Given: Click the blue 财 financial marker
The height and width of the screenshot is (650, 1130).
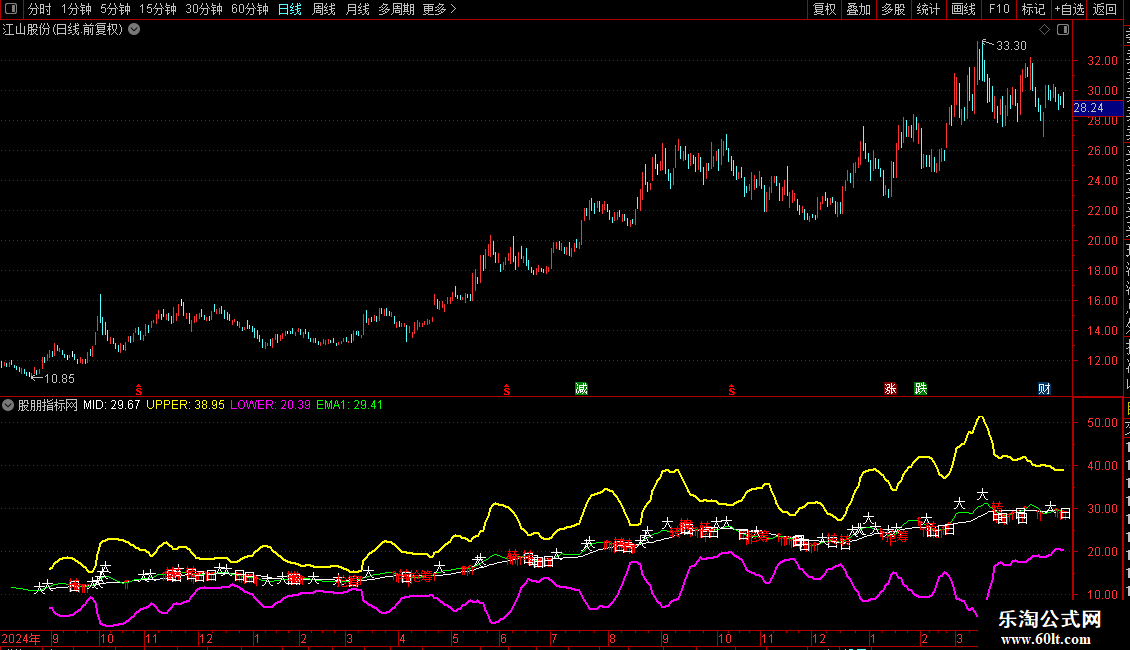Looking at the screenshot, I should click(1044, 389).
